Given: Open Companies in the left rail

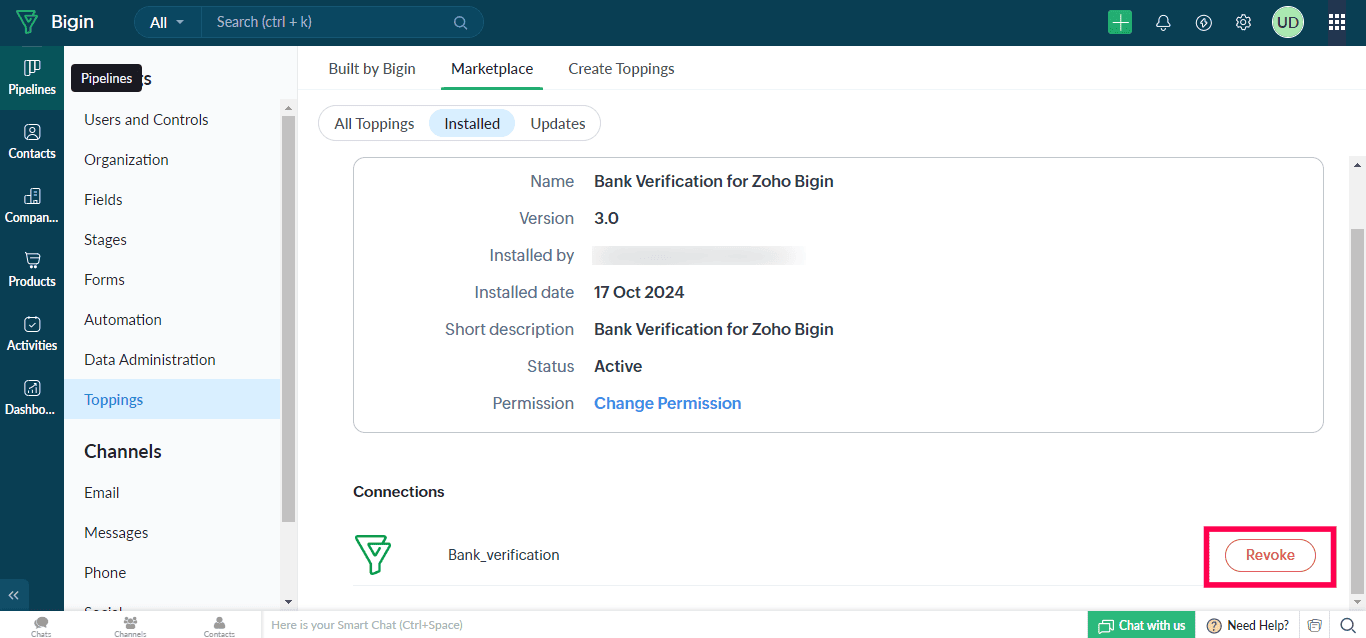Looking at the screenshot, I should tap(32, 205).
